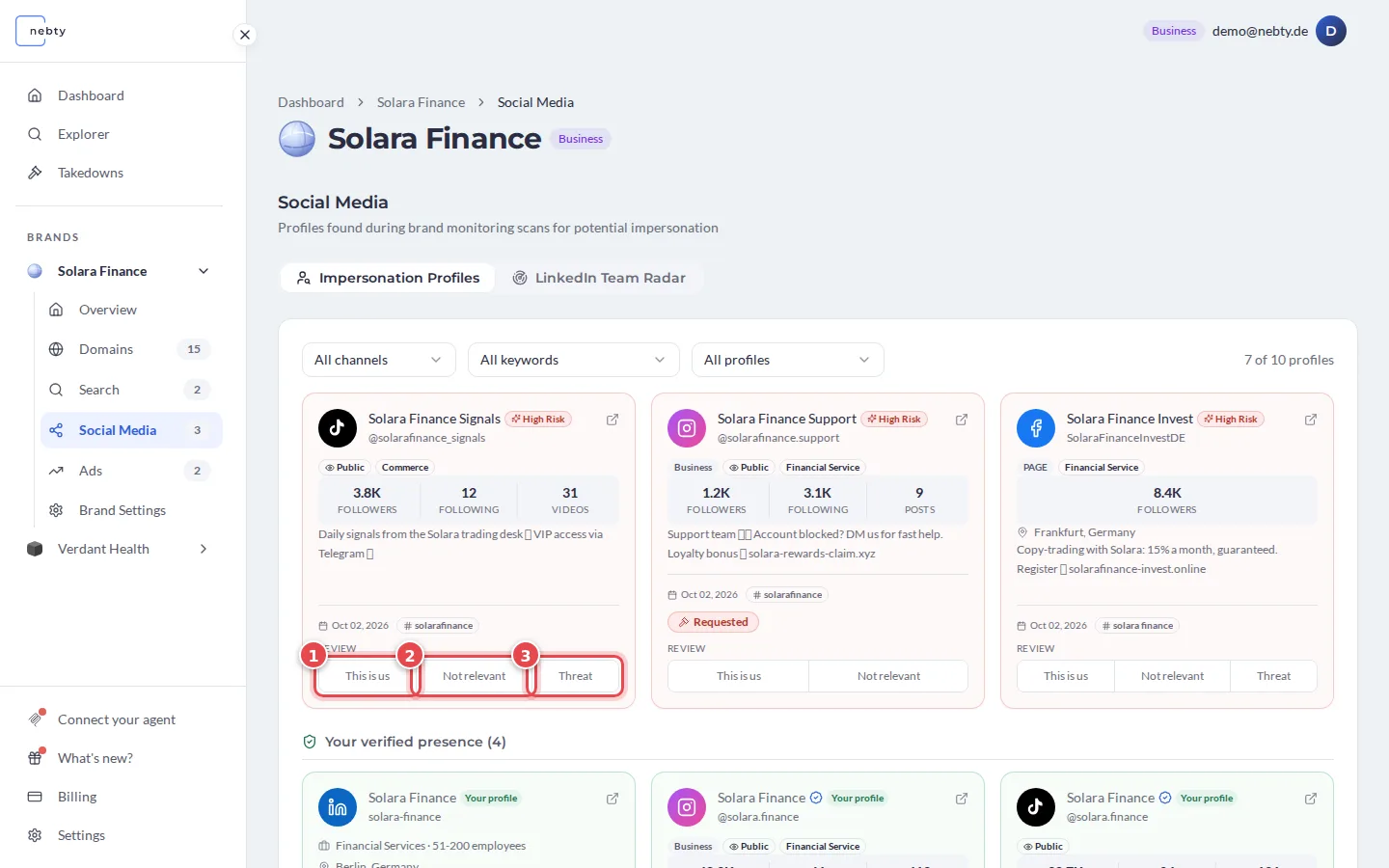
Task: Click Connect your agent
Action: (x=119, y=719)
